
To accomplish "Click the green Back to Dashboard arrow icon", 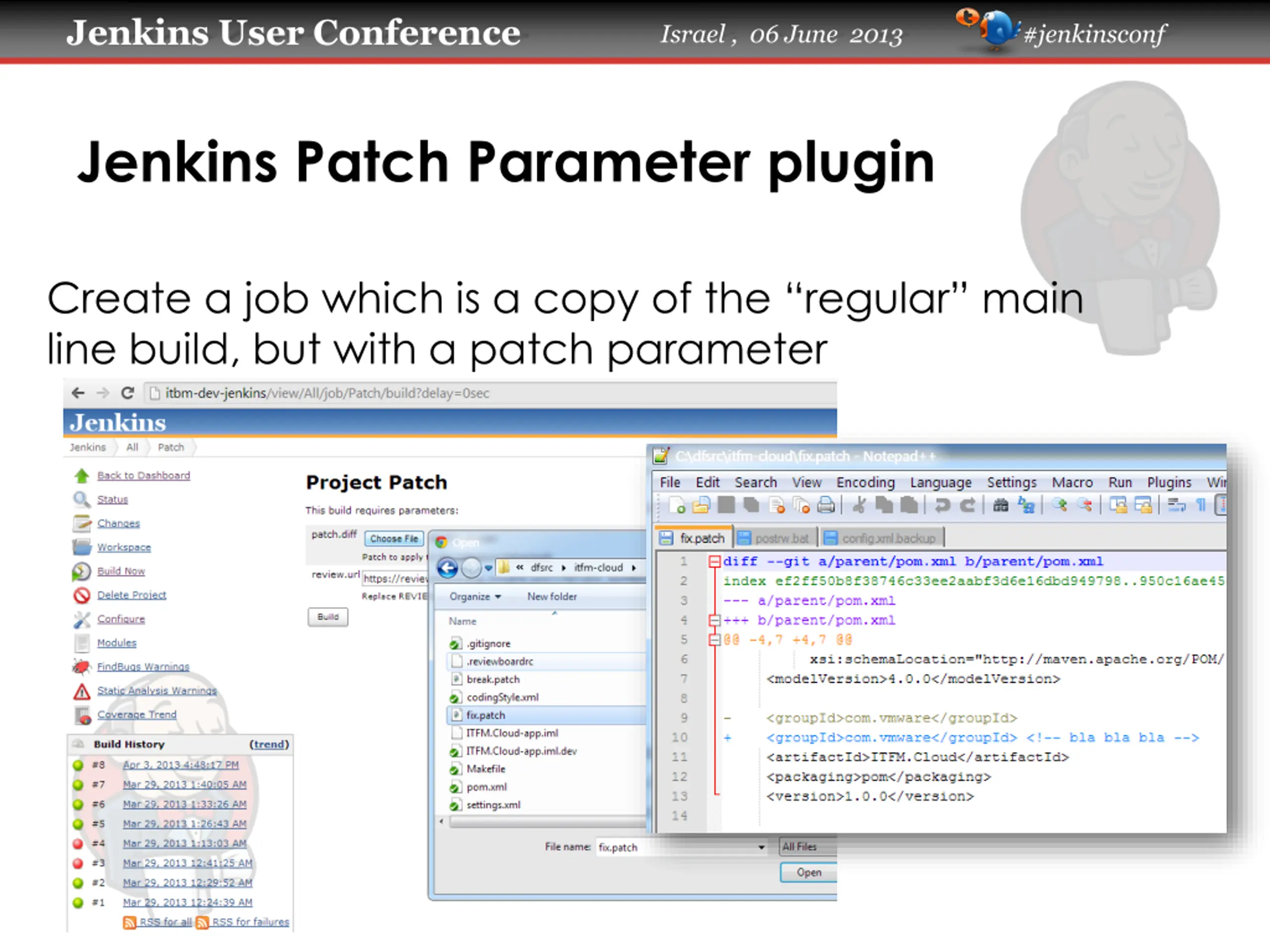I will coord(81,476).
